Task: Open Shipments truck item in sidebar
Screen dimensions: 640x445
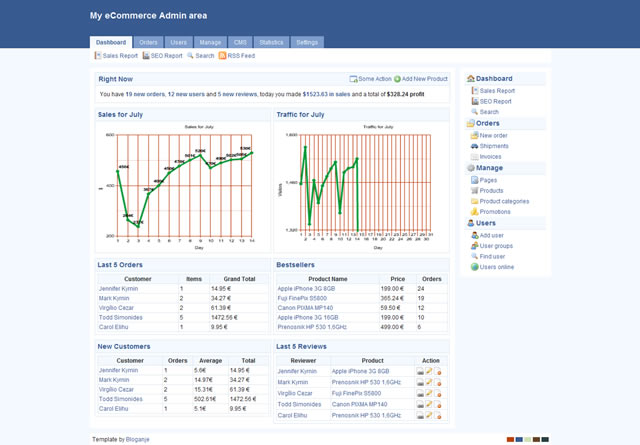Action: (x=489, y=146)
